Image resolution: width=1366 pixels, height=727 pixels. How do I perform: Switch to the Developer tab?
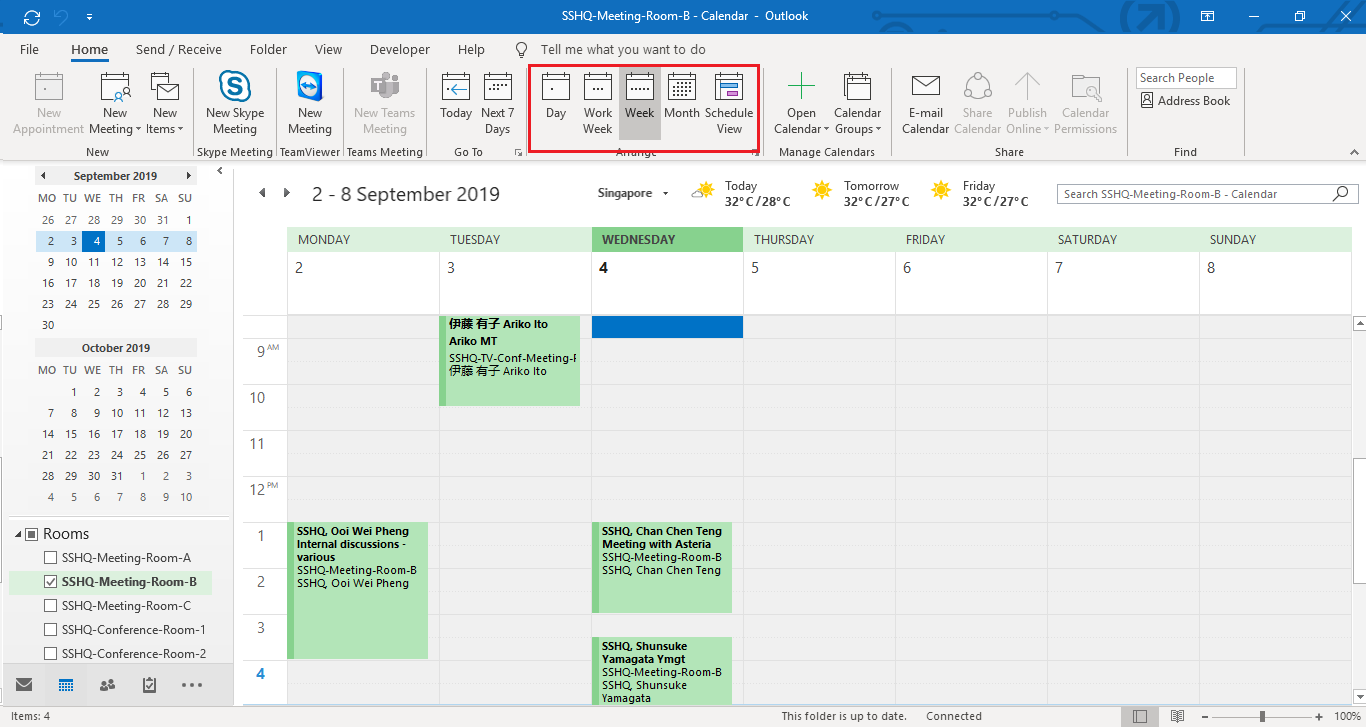pos(400,49)
